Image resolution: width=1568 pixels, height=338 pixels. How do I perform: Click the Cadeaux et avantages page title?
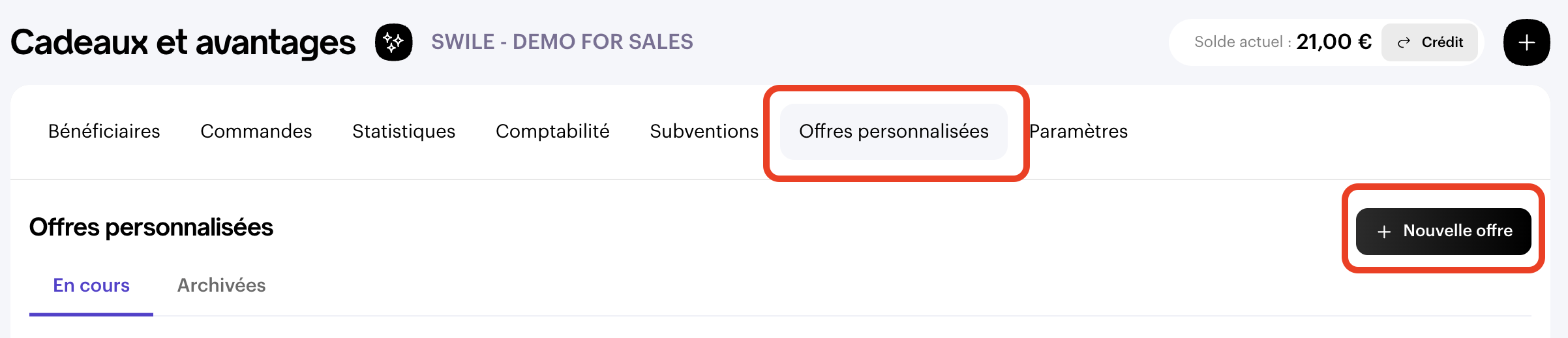[183, 42]
